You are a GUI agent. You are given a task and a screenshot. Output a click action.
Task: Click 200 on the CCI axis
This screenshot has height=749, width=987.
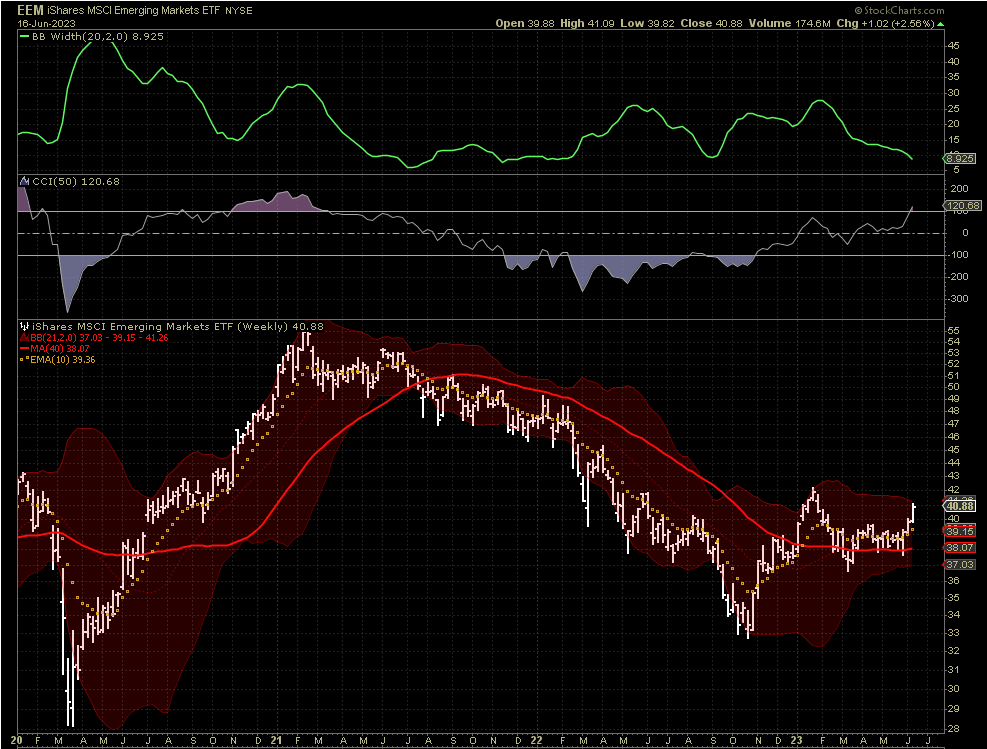(x=959, y=189)
